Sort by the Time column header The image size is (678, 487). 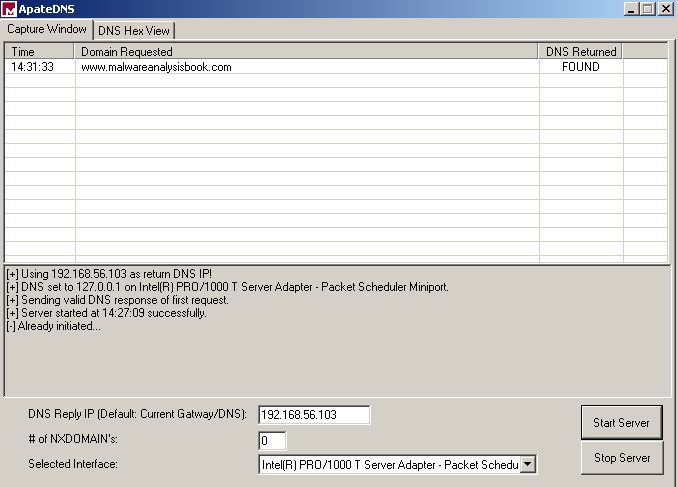(39, 51)
